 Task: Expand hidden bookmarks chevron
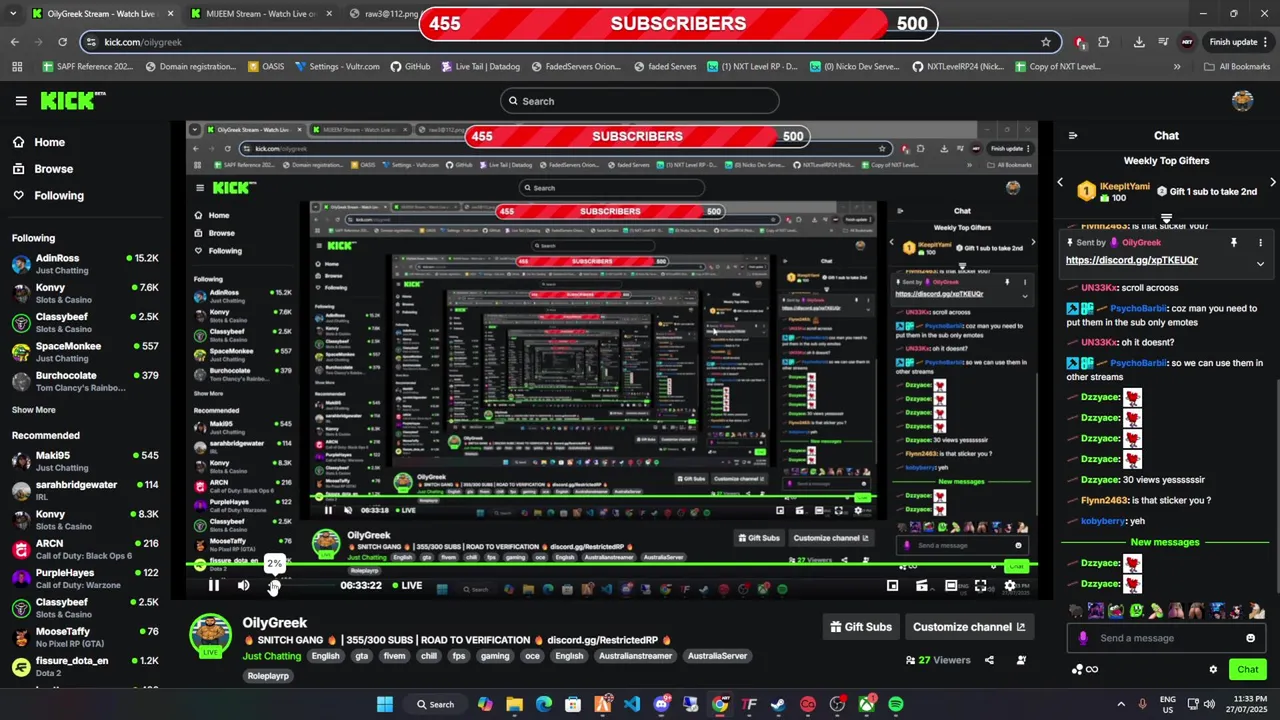1177,67
